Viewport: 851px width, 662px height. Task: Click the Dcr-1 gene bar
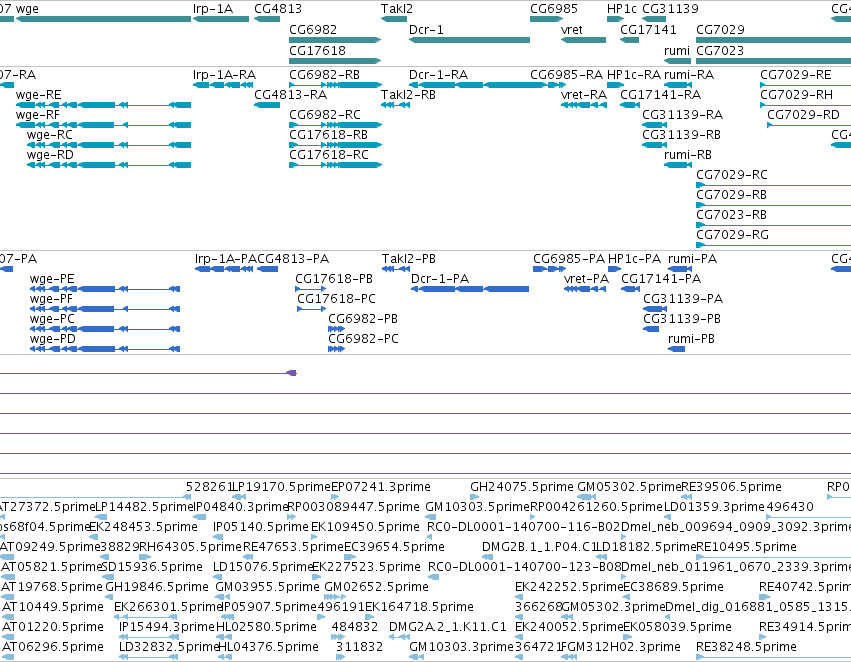tap(469, 40)
